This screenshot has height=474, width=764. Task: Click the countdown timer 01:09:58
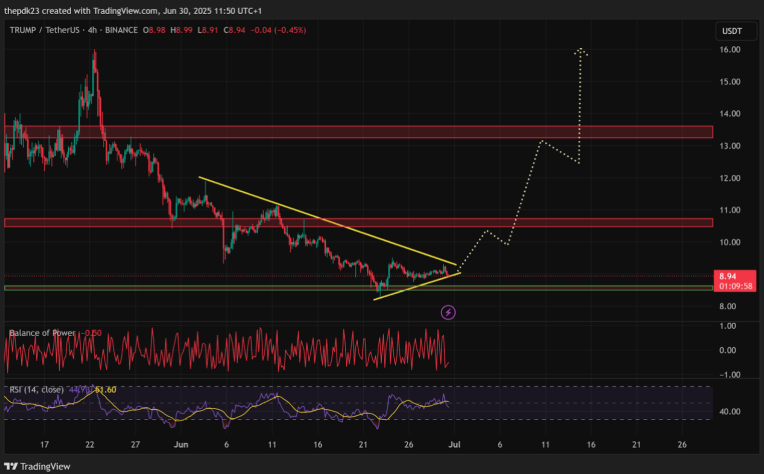[x=735, y=286]
